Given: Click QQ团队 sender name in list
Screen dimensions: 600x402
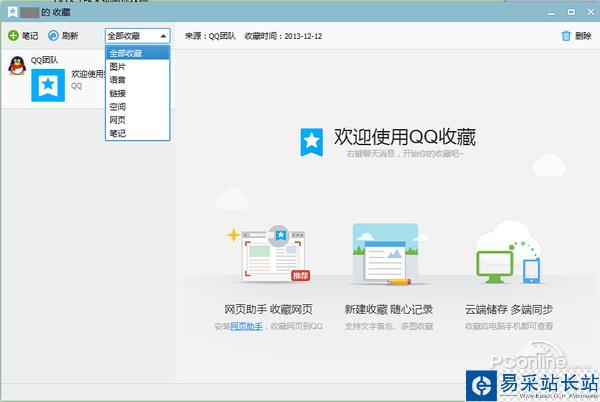Looking at the screenshot, I should coord(44,60).
